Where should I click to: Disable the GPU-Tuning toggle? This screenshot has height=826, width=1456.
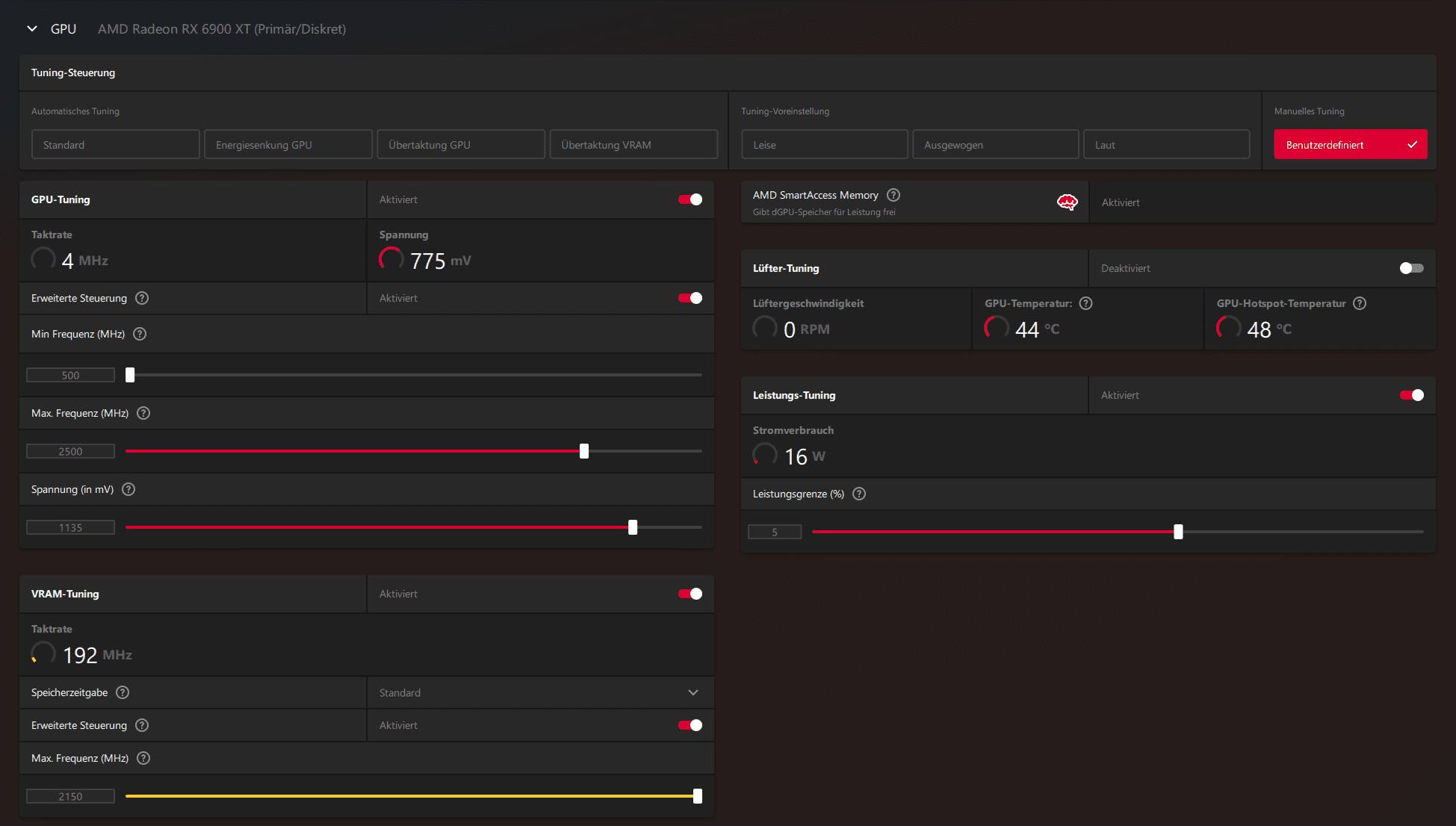(x=690, y=199)
